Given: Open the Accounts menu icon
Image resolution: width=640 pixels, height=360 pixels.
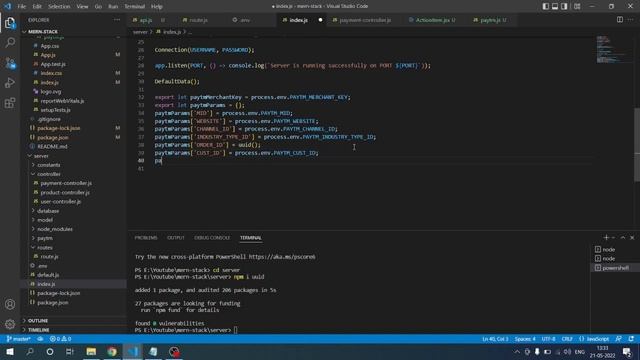Looking at the screenshot, I should click(x=10, y=304).
